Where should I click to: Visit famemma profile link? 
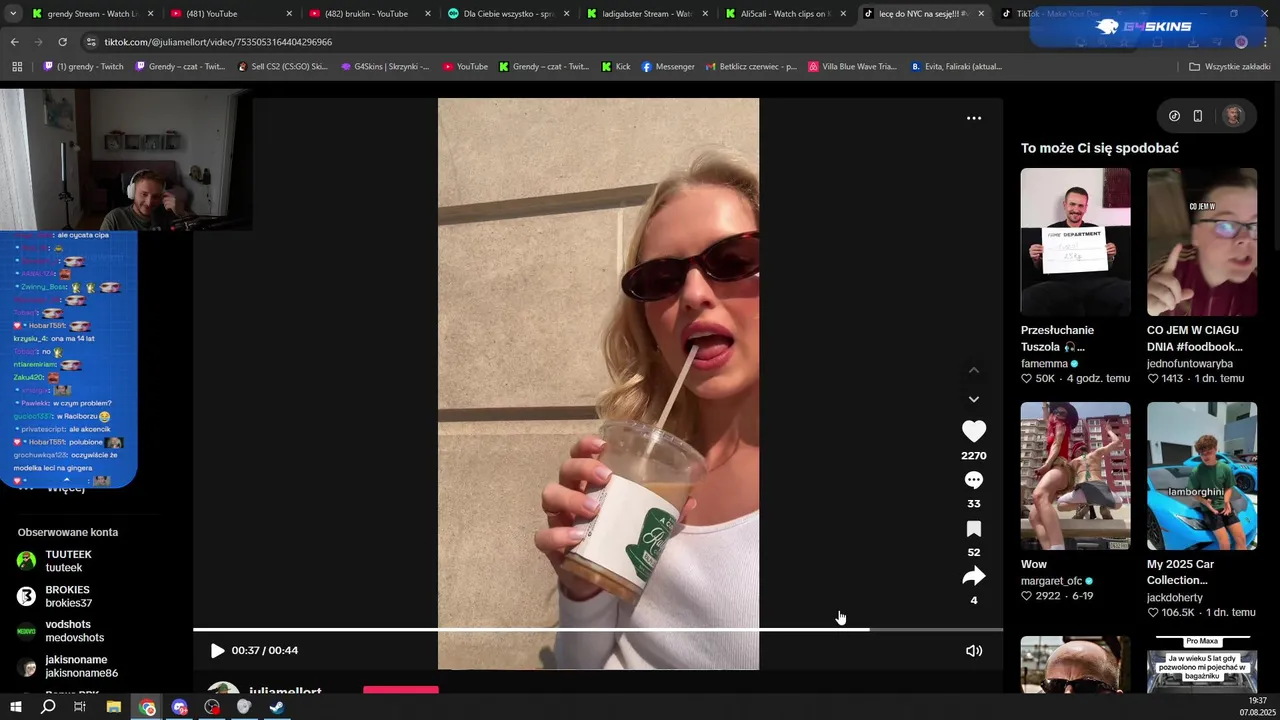click(1044, 364)
